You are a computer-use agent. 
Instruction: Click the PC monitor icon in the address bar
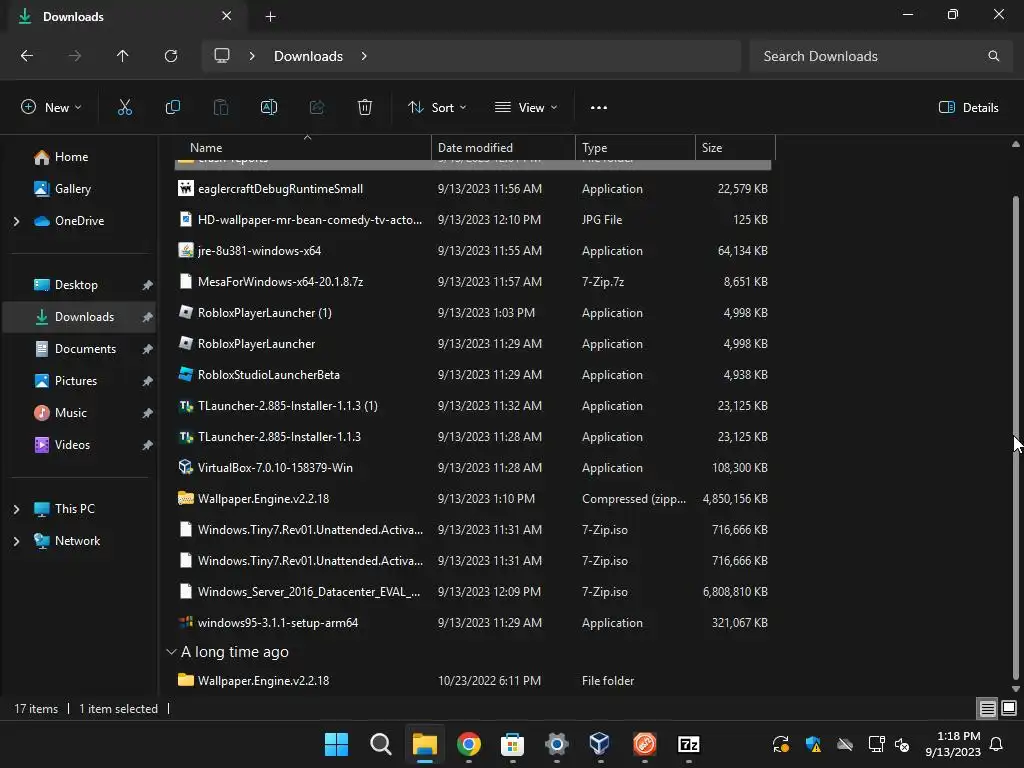222,56
